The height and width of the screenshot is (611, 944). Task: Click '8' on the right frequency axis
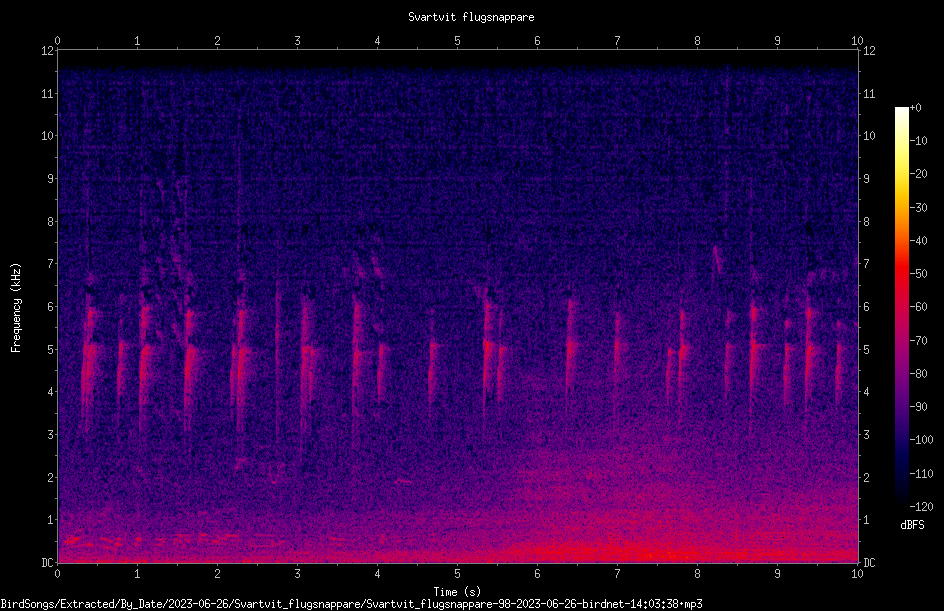[x=866, y=222]
